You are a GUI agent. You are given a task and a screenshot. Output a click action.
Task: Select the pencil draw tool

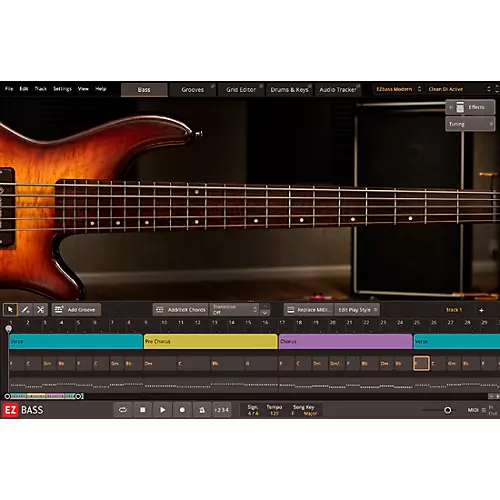(x=25, y=310)
